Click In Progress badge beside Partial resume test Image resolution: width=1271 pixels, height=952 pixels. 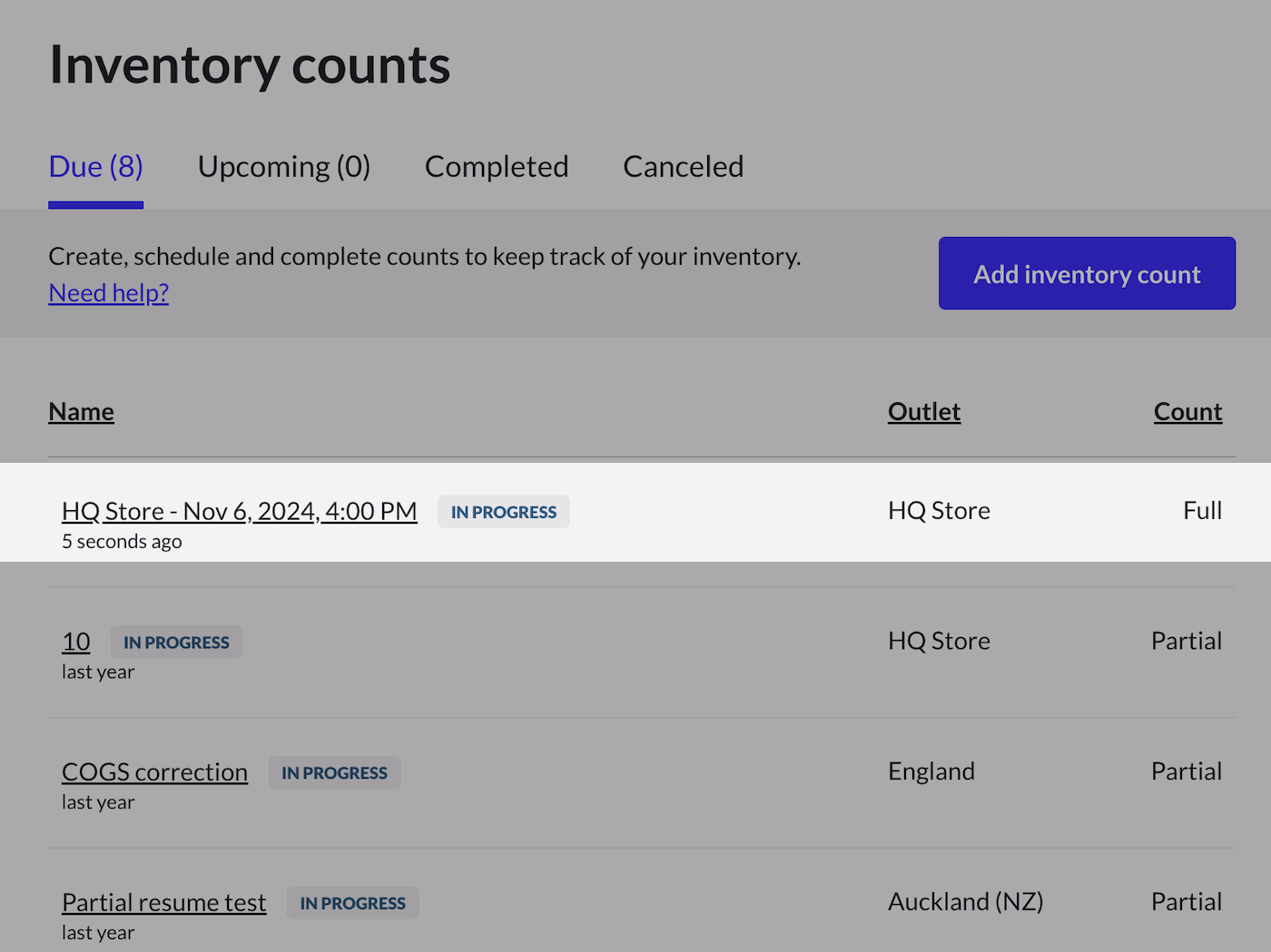(x=352, y=904)
